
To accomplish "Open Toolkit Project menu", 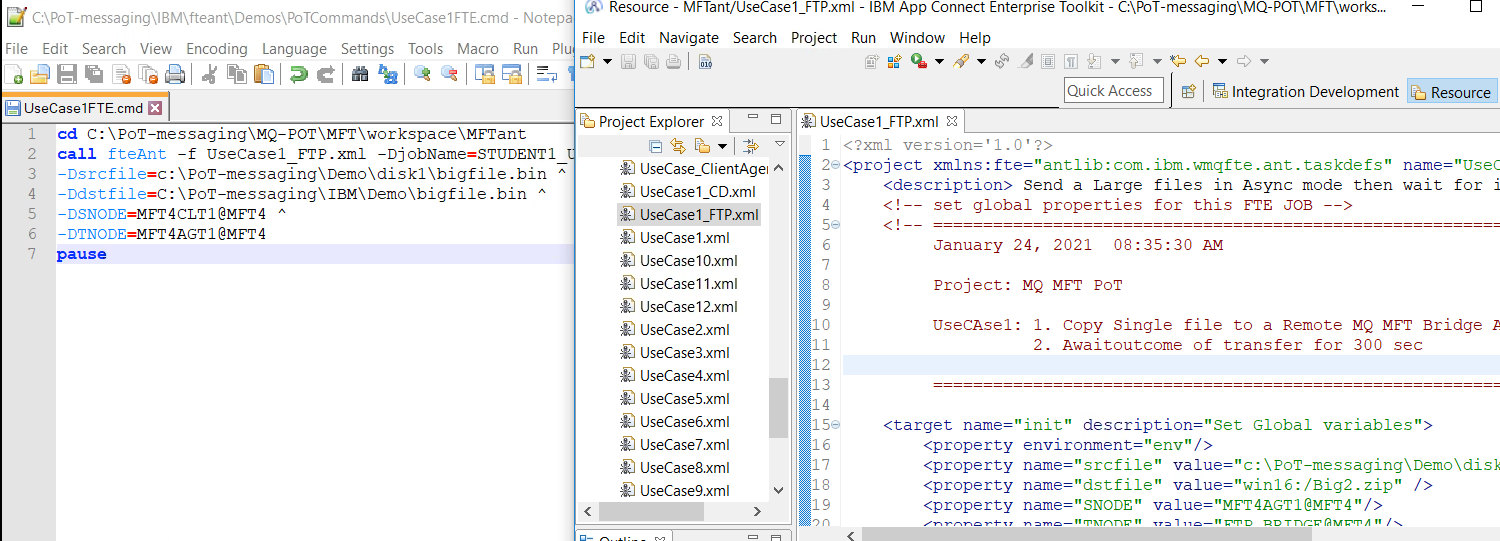I will (814, 37).
